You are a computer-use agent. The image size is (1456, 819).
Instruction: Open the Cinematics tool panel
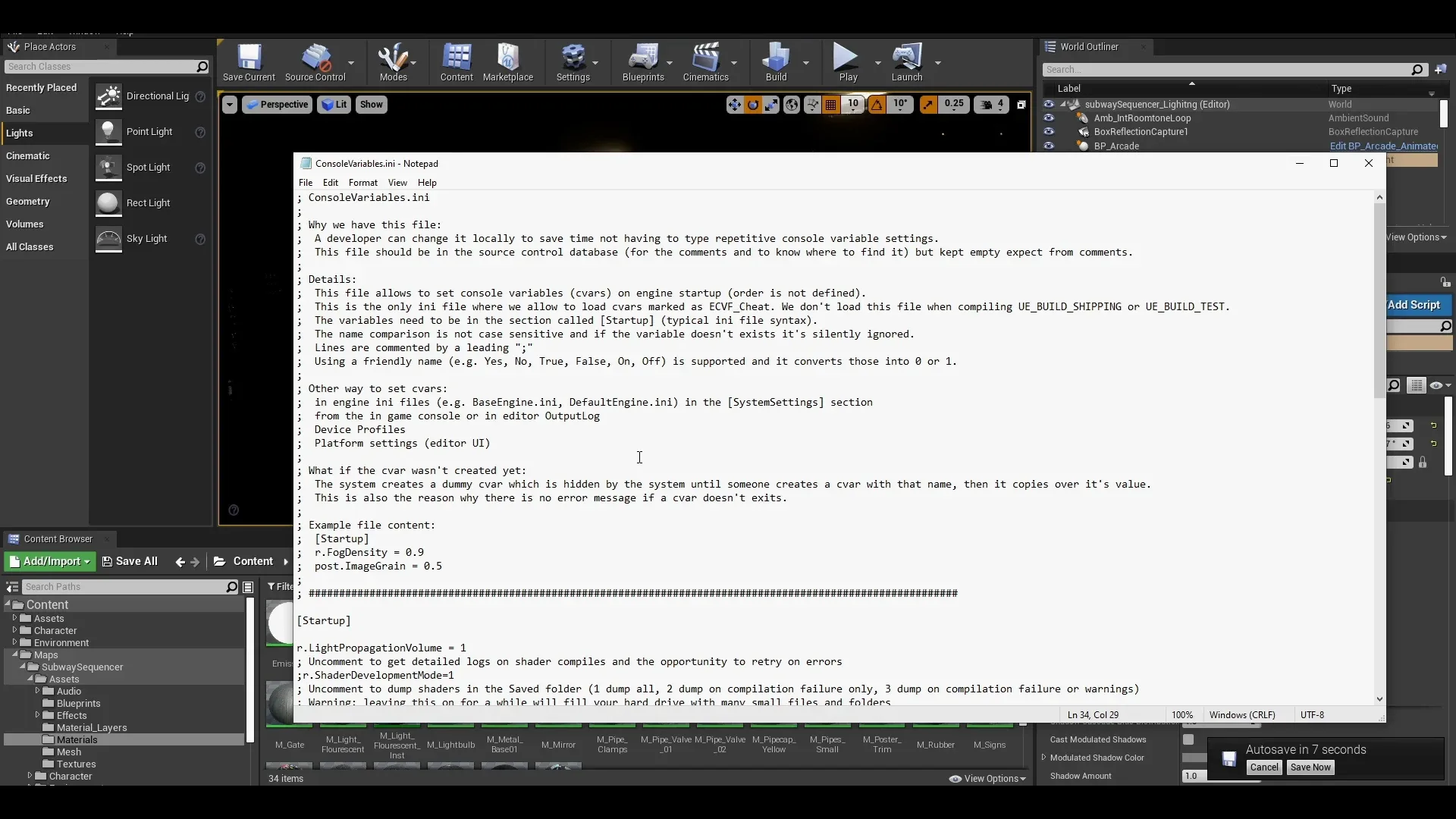(x=706, y=62)
